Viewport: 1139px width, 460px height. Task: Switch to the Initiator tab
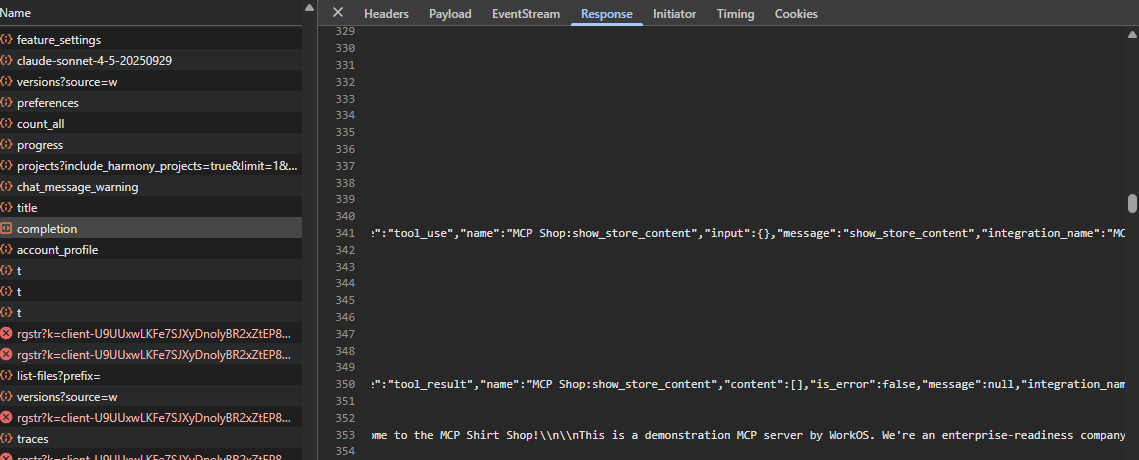pos(674,14)
